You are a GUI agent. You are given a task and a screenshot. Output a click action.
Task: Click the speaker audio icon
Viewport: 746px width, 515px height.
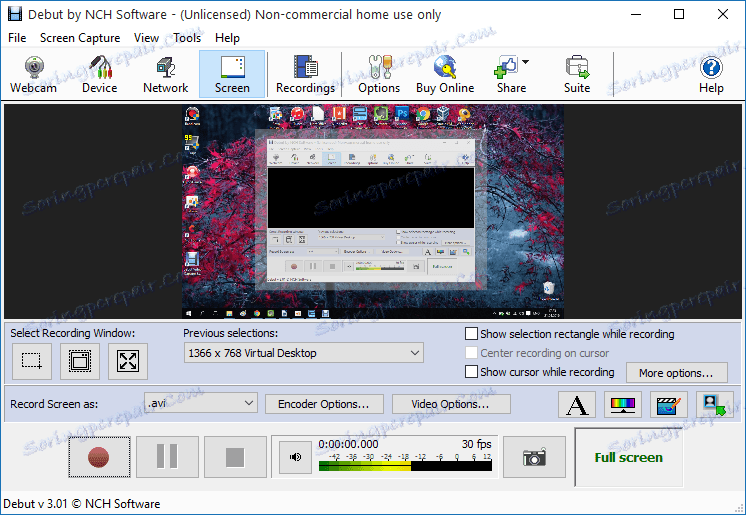[x=295, y=457]
